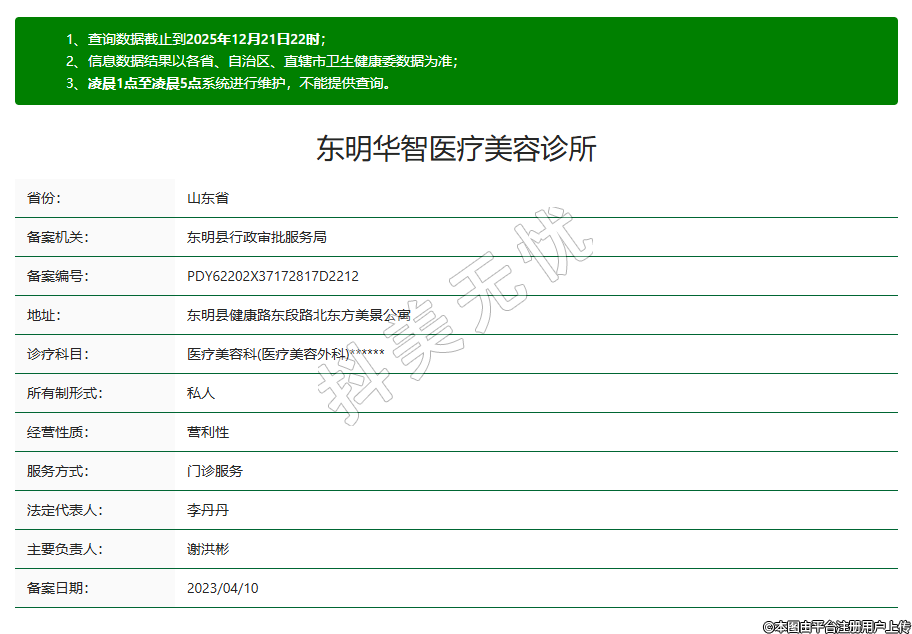Click the 主要负责人 name 谢洪彬

[x=208, y=549]
